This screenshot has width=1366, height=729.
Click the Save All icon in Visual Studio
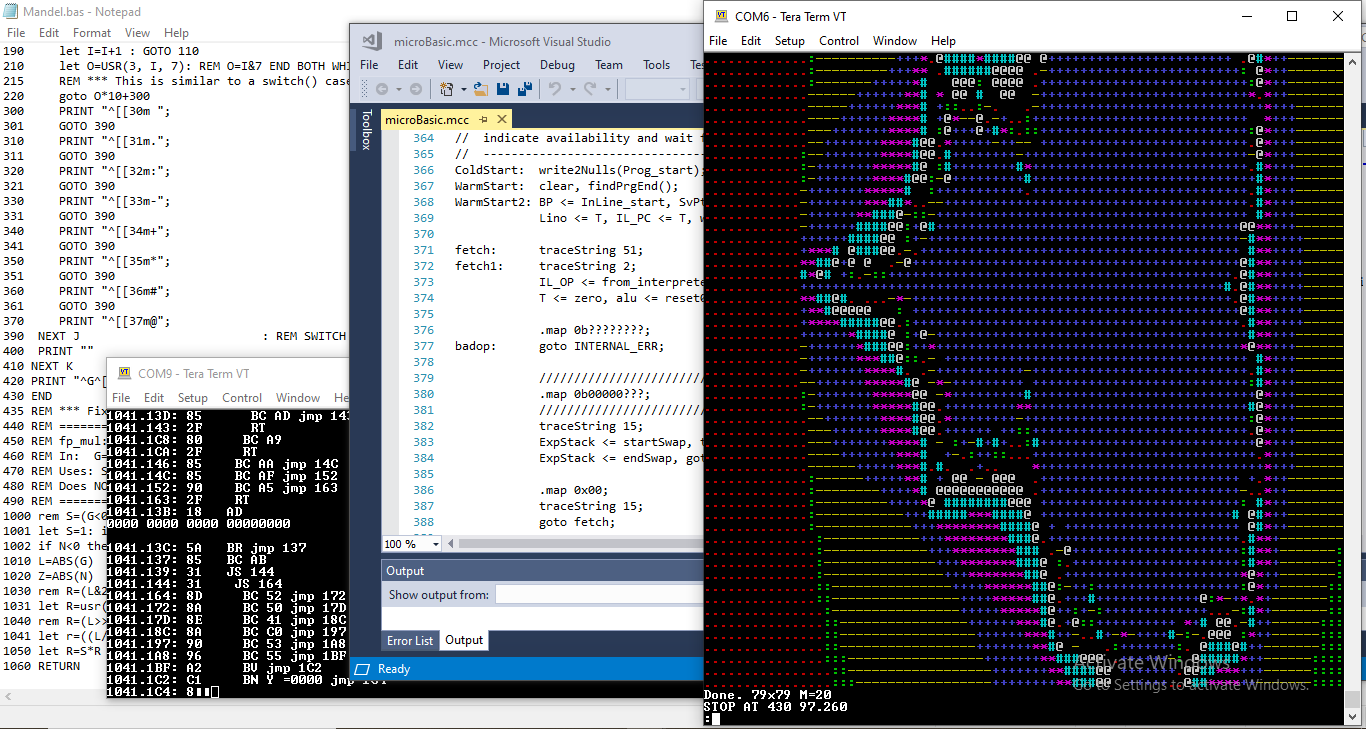point(525,89)
